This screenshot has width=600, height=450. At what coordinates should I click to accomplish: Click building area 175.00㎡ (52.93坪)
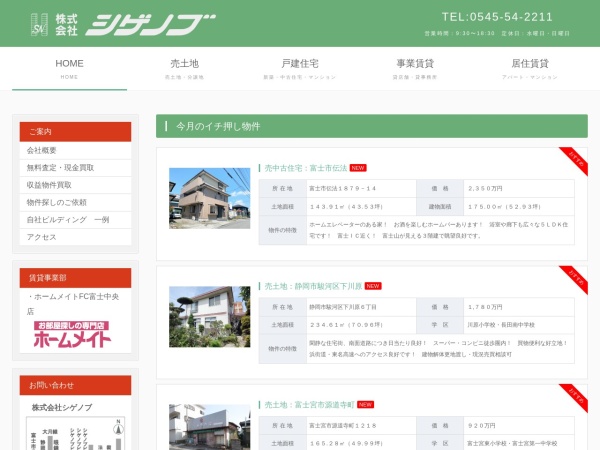coord(504,207)
